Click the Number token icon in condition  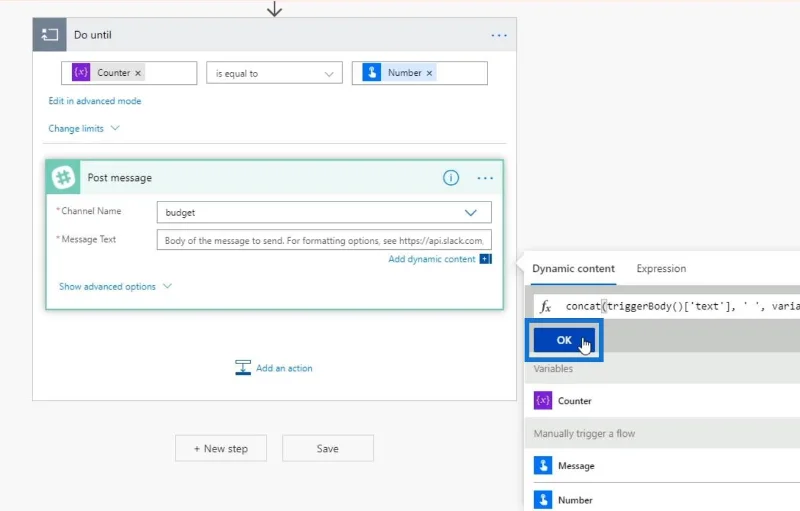[372, 72]
